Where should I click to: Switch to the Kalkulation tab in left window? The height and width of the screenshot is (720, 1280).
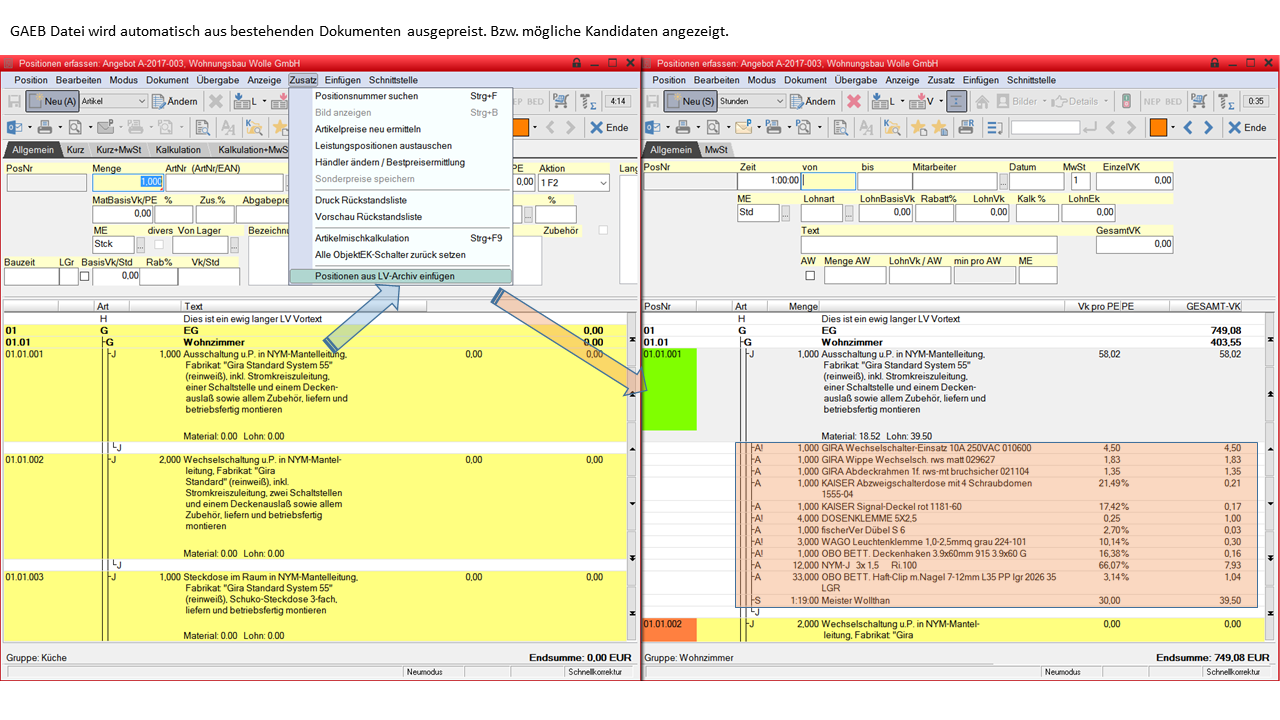click(178, 149)
